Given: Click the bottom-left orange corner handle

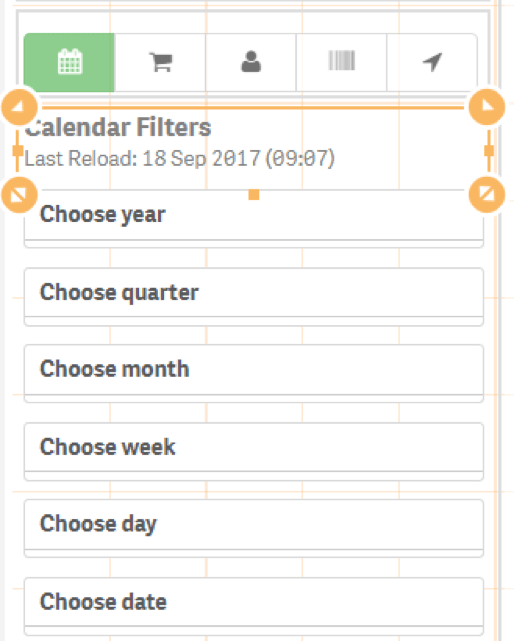Looking at the screenshot, I should [19, 195].
